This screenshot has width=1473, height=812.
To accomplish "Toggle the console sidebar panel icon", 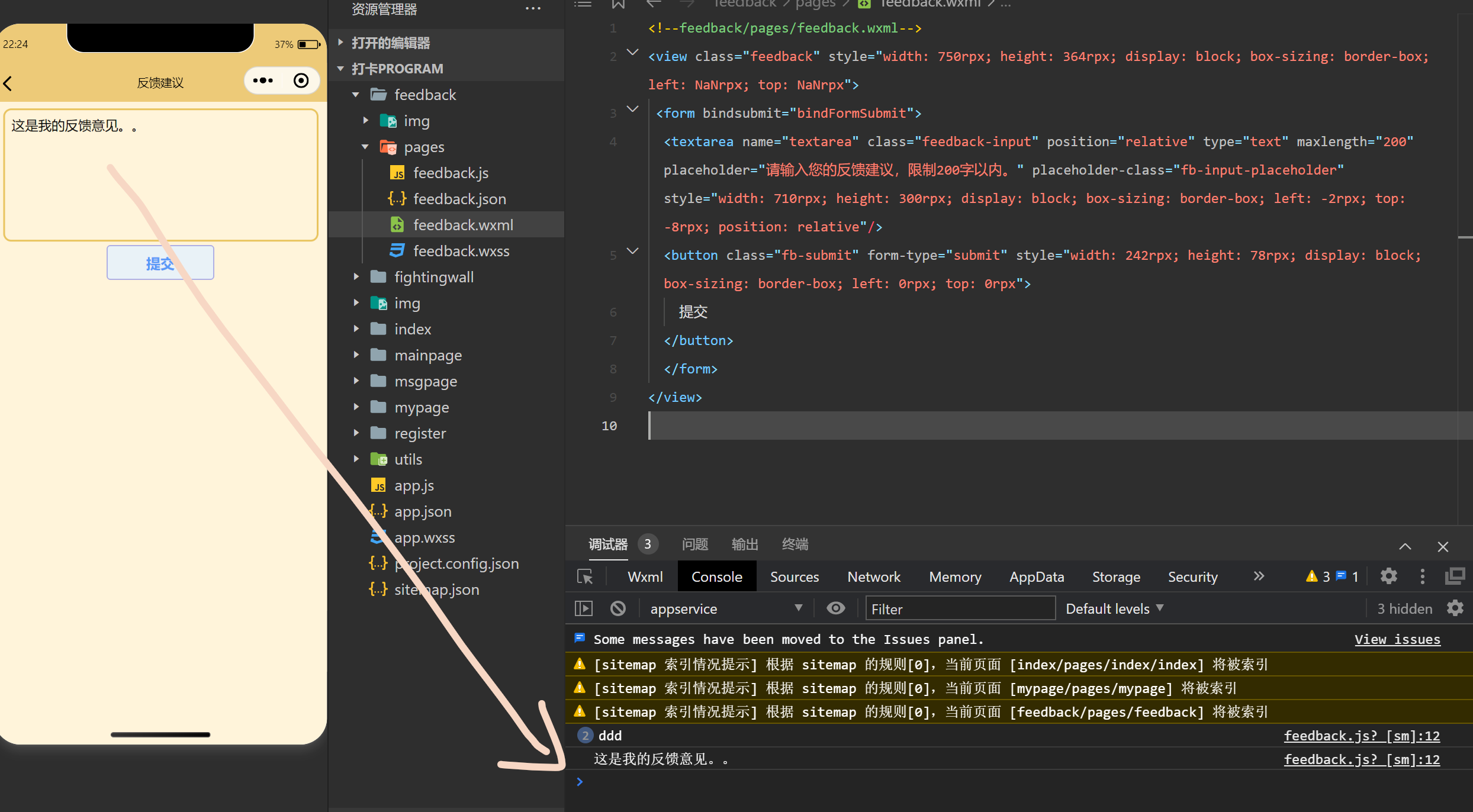I will click(x=583, y=608).
